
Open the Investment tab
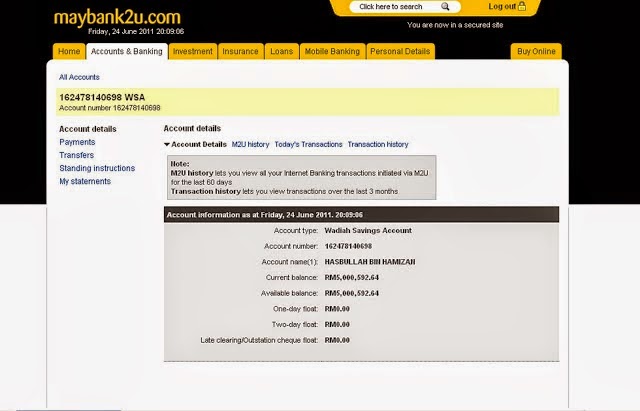click(193, 51)
